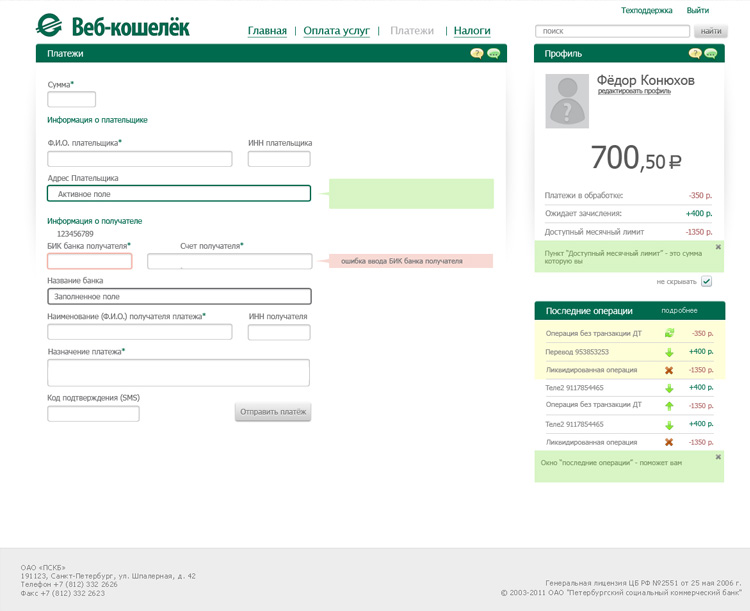Open the Оплата услуг menu item

tap(336, 31)
